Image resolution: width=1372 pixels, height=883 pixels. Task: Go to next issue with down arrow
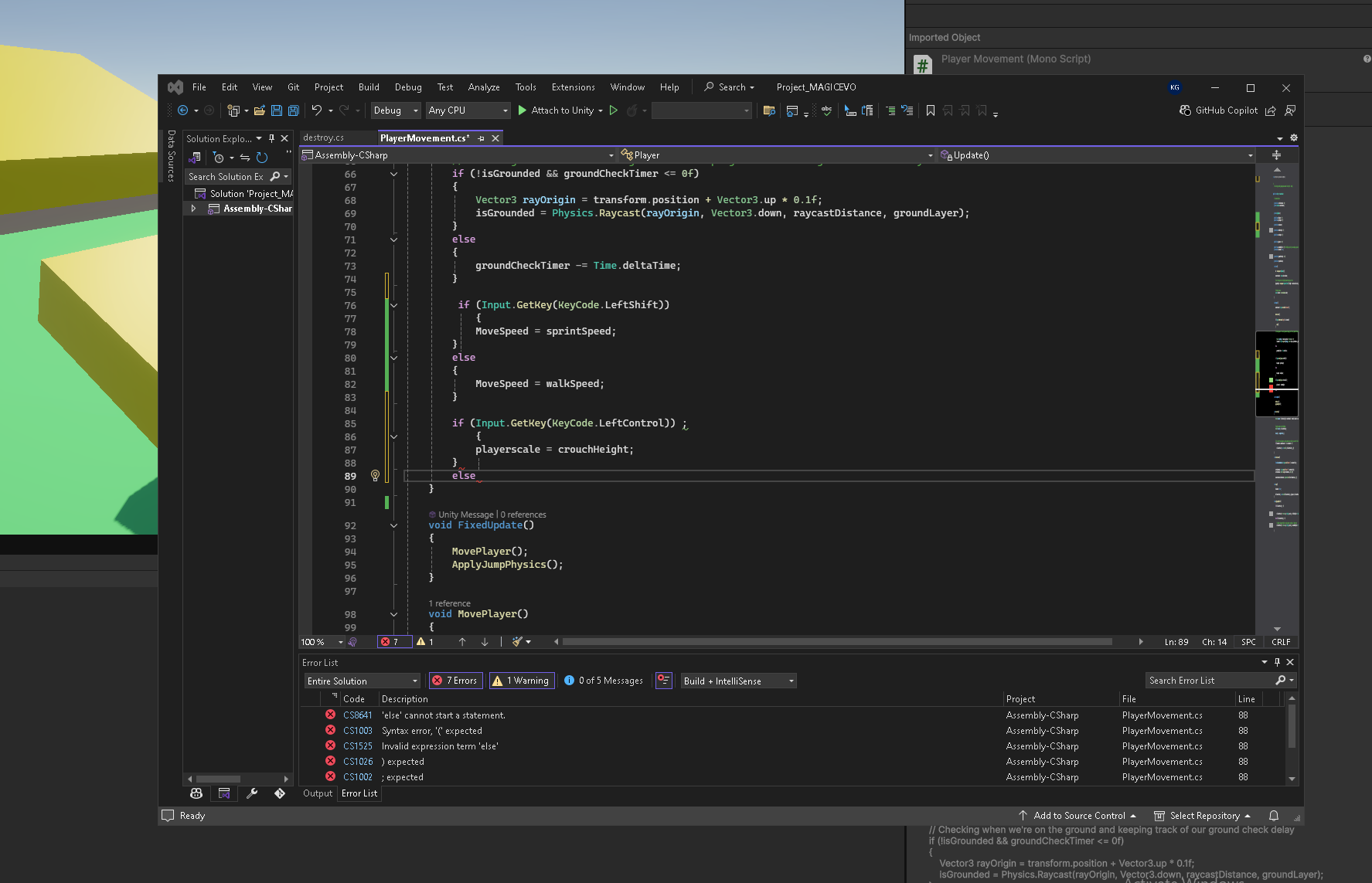click(485, 641)
